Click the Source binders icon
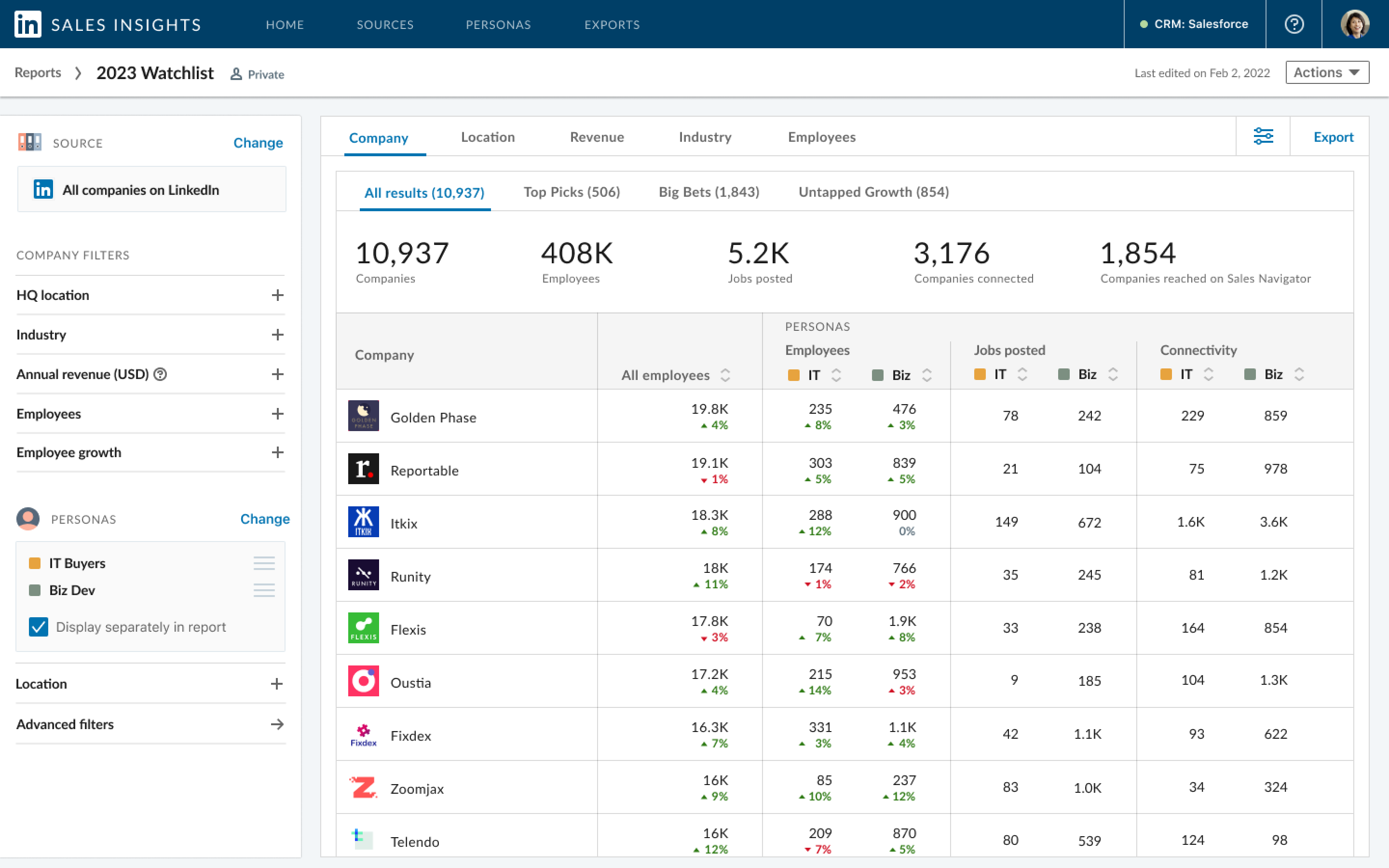The image size is (1389, 868). pos(29,142)
